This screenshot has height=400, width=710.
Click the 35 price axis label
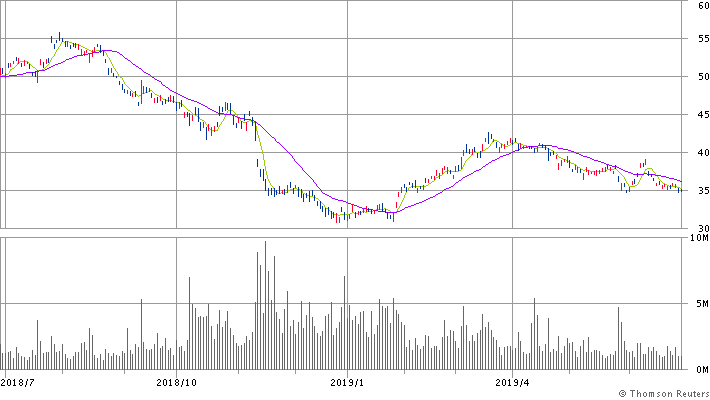coord(704,191)
